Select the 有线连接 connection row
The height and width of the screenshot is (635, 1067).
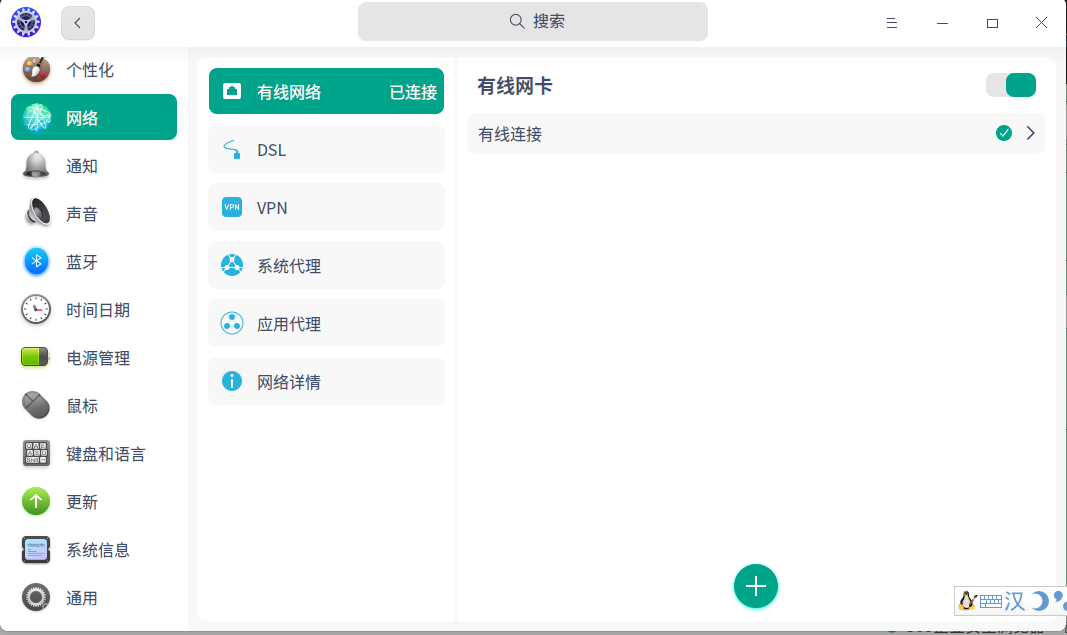[x=756, y=133]
